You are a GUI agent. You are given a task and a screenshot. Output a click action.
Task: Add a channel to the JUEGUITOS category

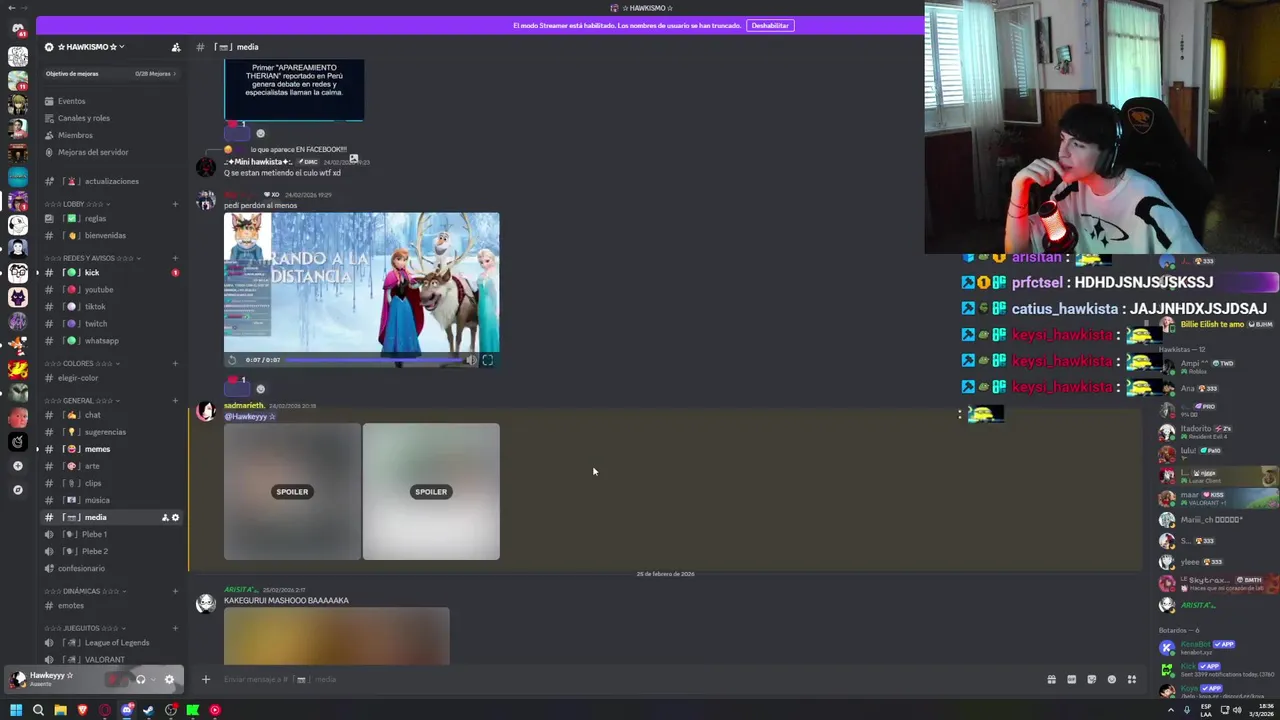(175, 628)
